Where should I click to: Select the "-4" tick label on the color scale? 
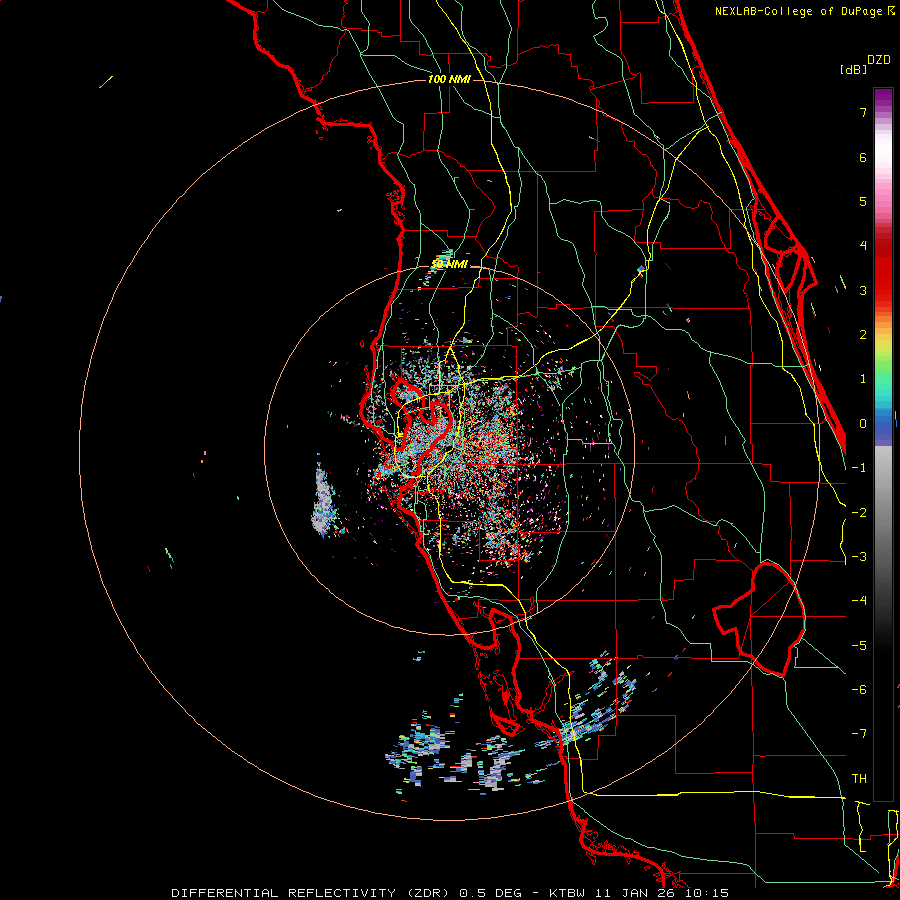(x=859, y=601)
